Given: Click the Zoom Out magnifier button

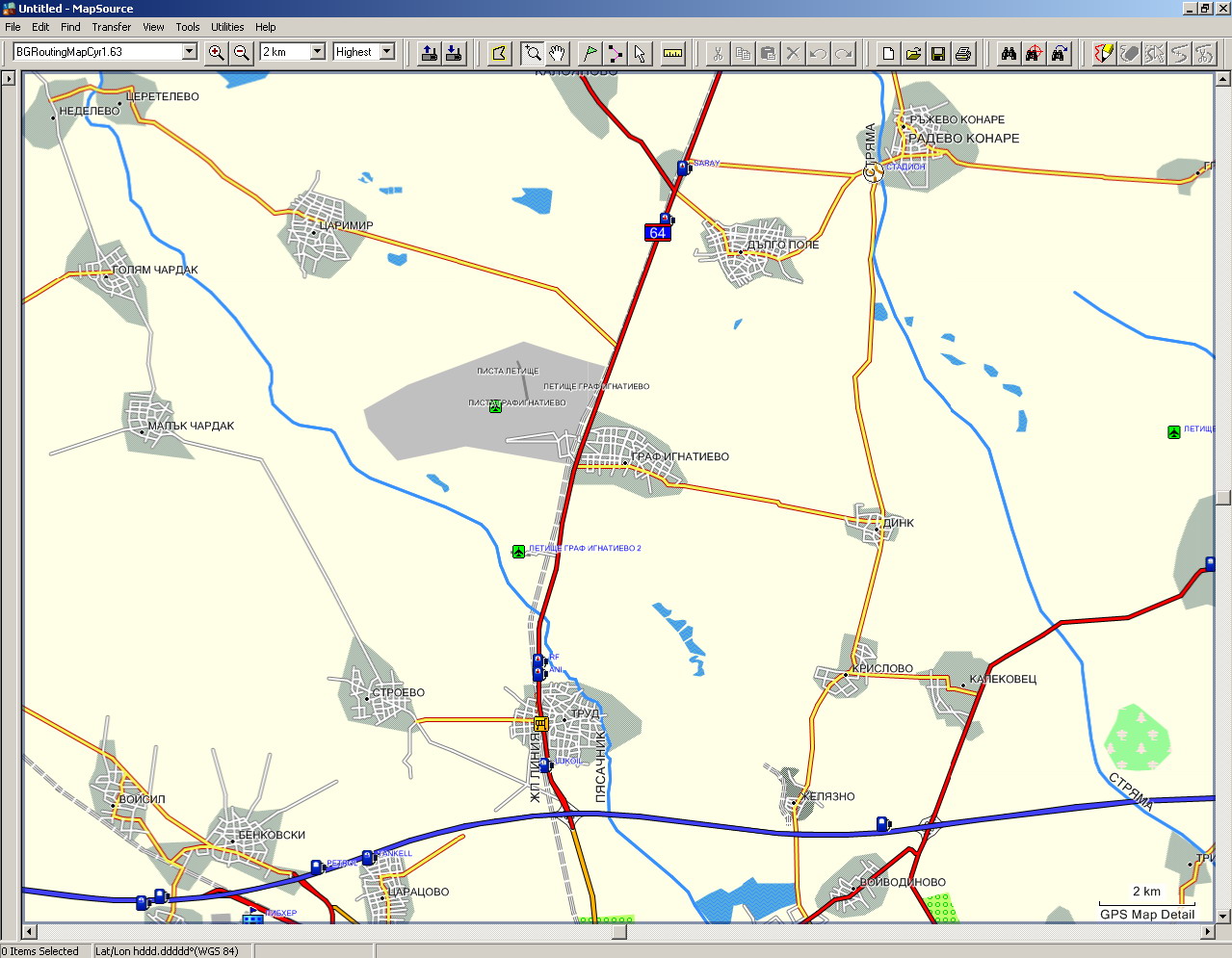Looking at the screenshot, I should click(242, 53).
